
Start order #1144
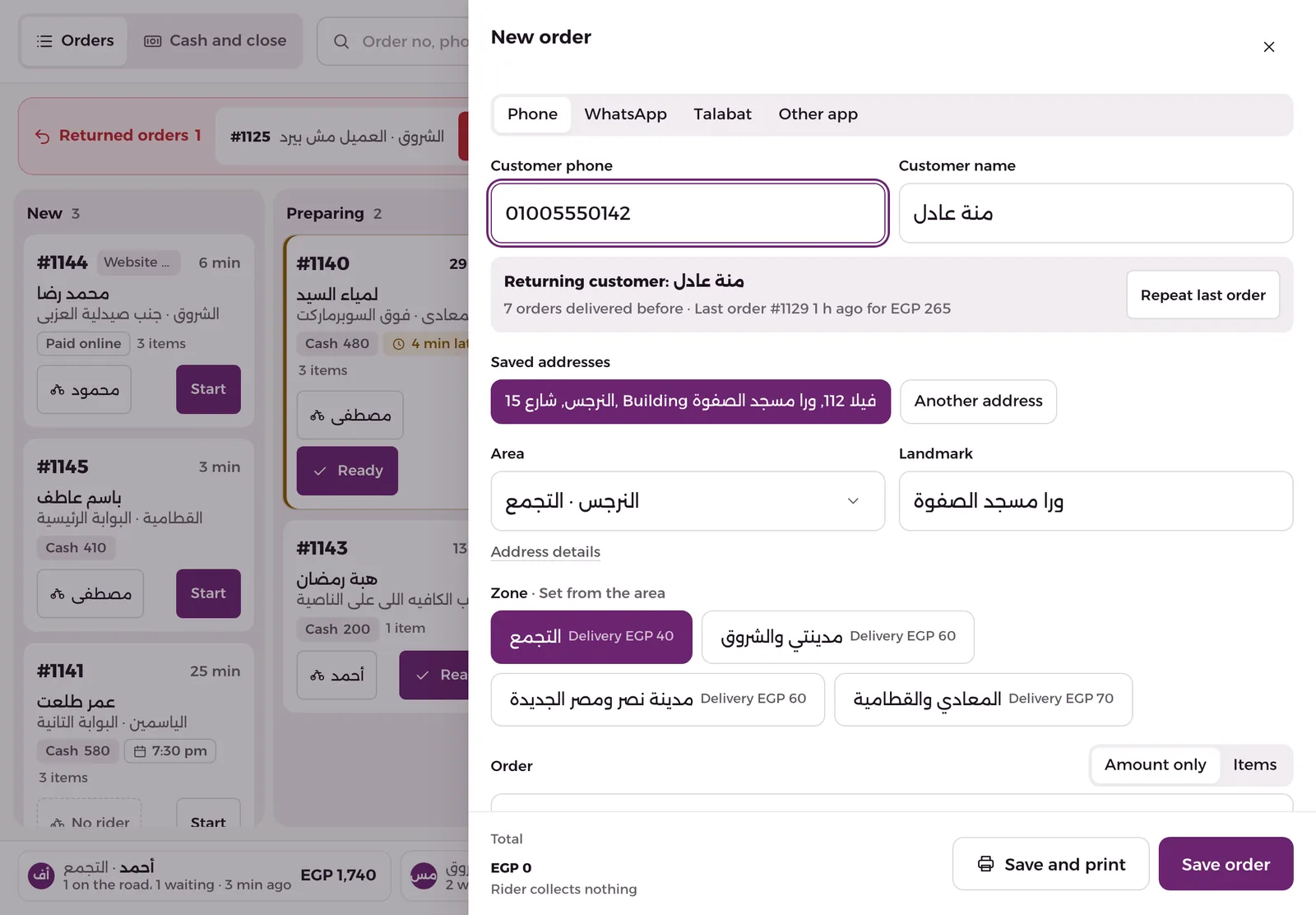point(208,389)
